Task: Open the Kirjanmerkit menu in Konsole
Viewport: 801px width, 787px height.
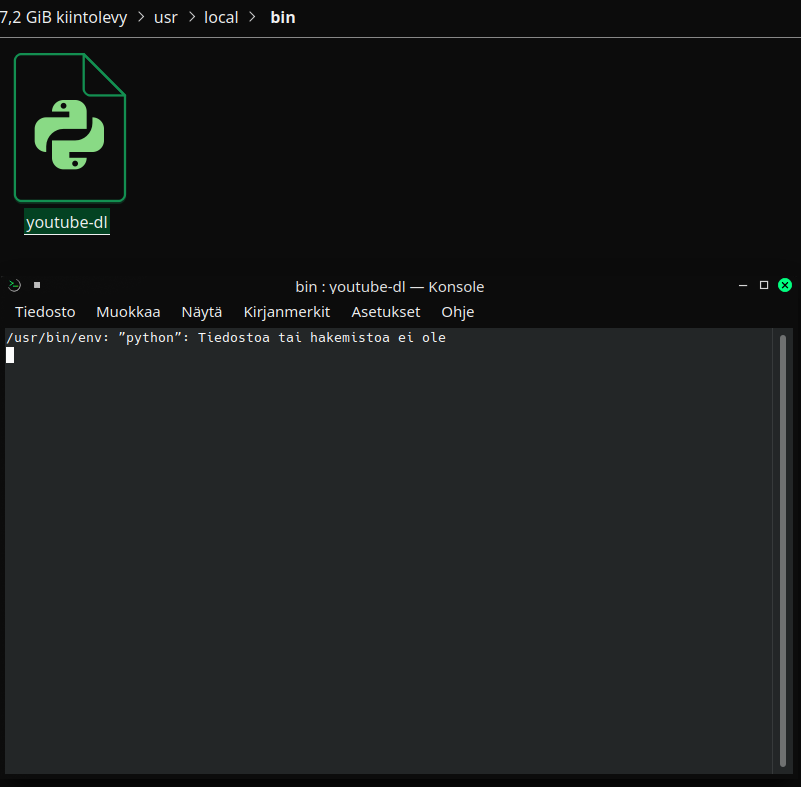Action: (x=287, y=312)
